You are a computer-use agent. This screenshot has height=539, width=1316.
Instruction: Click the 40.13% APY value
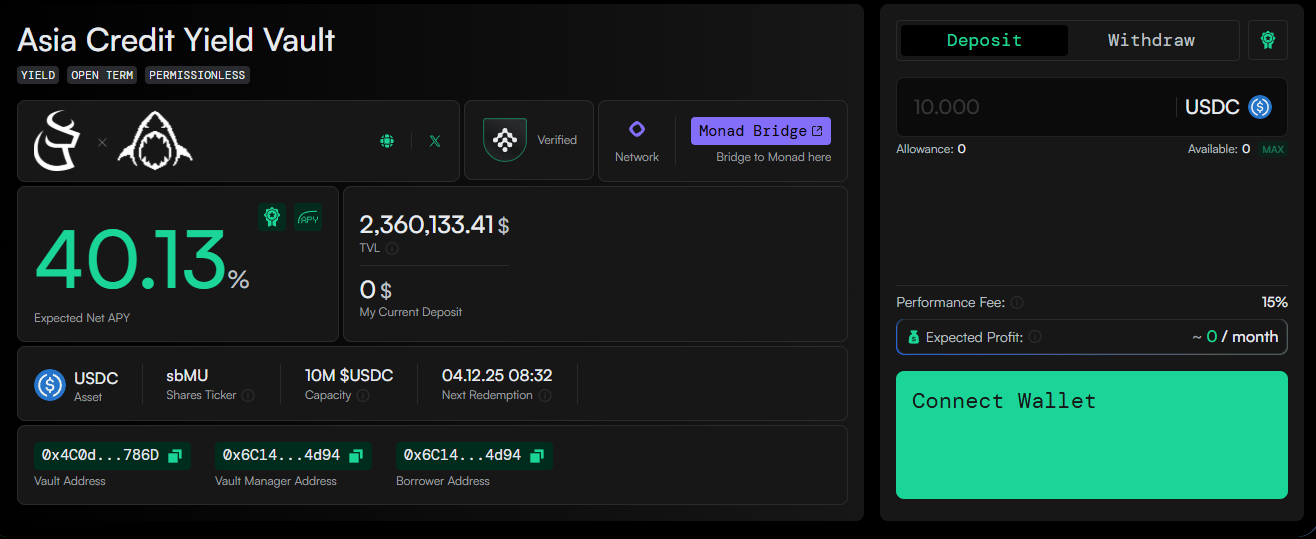[x=141, y=260]
